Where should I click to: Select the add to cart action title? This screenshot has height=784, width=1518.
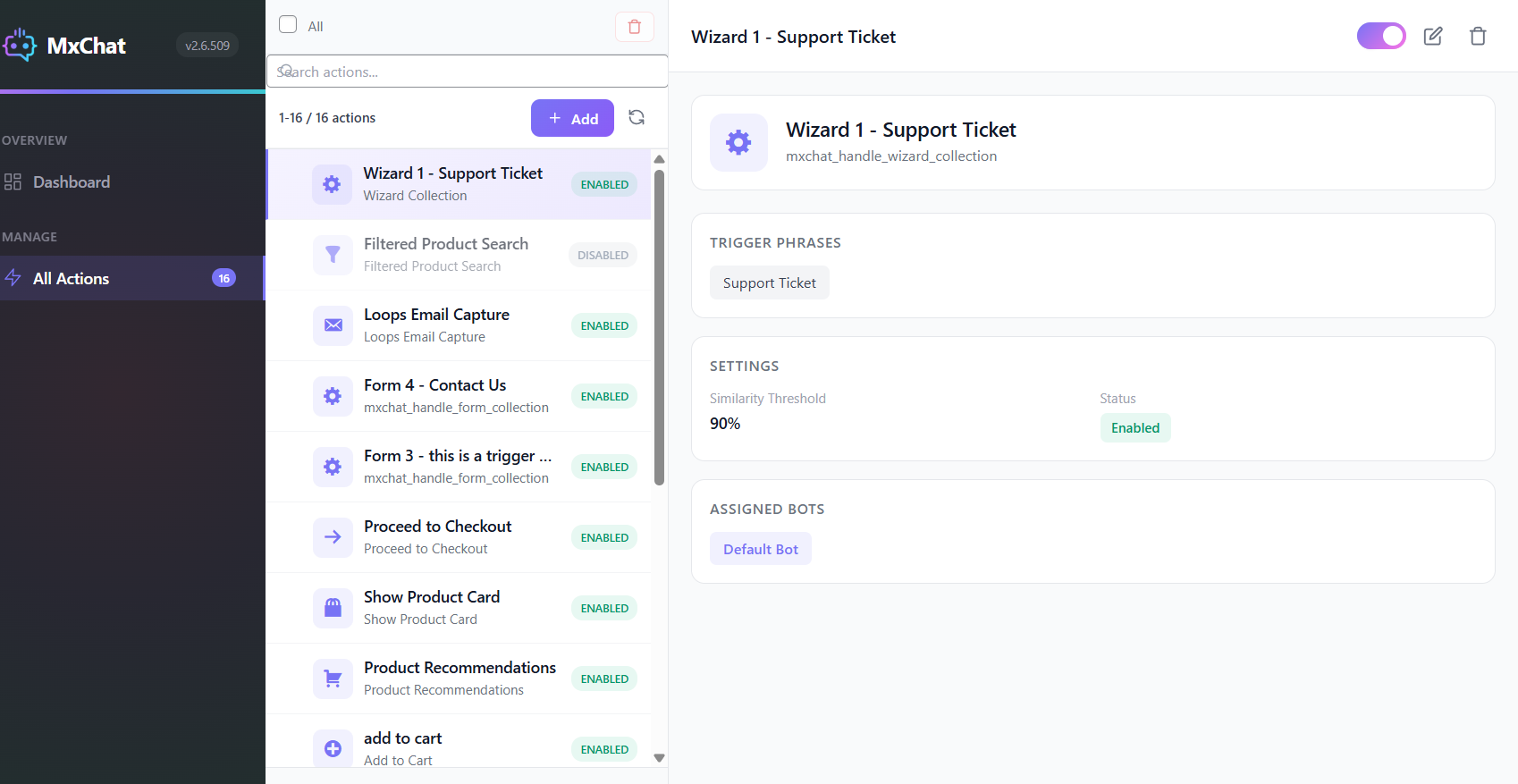coord(402,738)
